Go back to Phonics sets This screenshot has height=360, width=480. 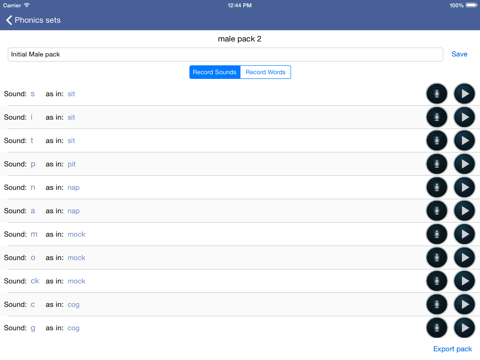33,20
